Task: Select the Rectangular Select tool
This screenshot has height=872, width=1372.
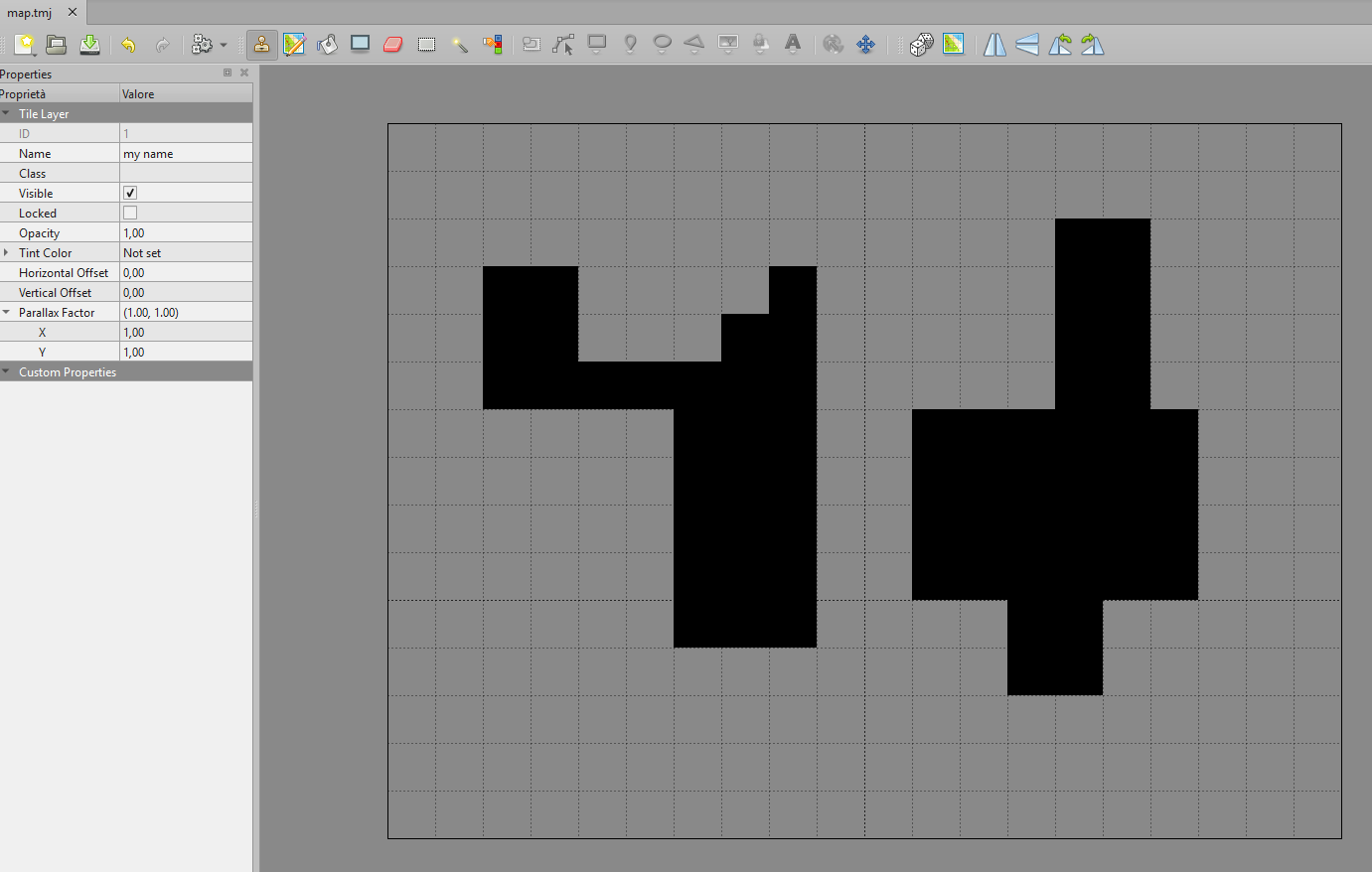Action: (426, 45)
